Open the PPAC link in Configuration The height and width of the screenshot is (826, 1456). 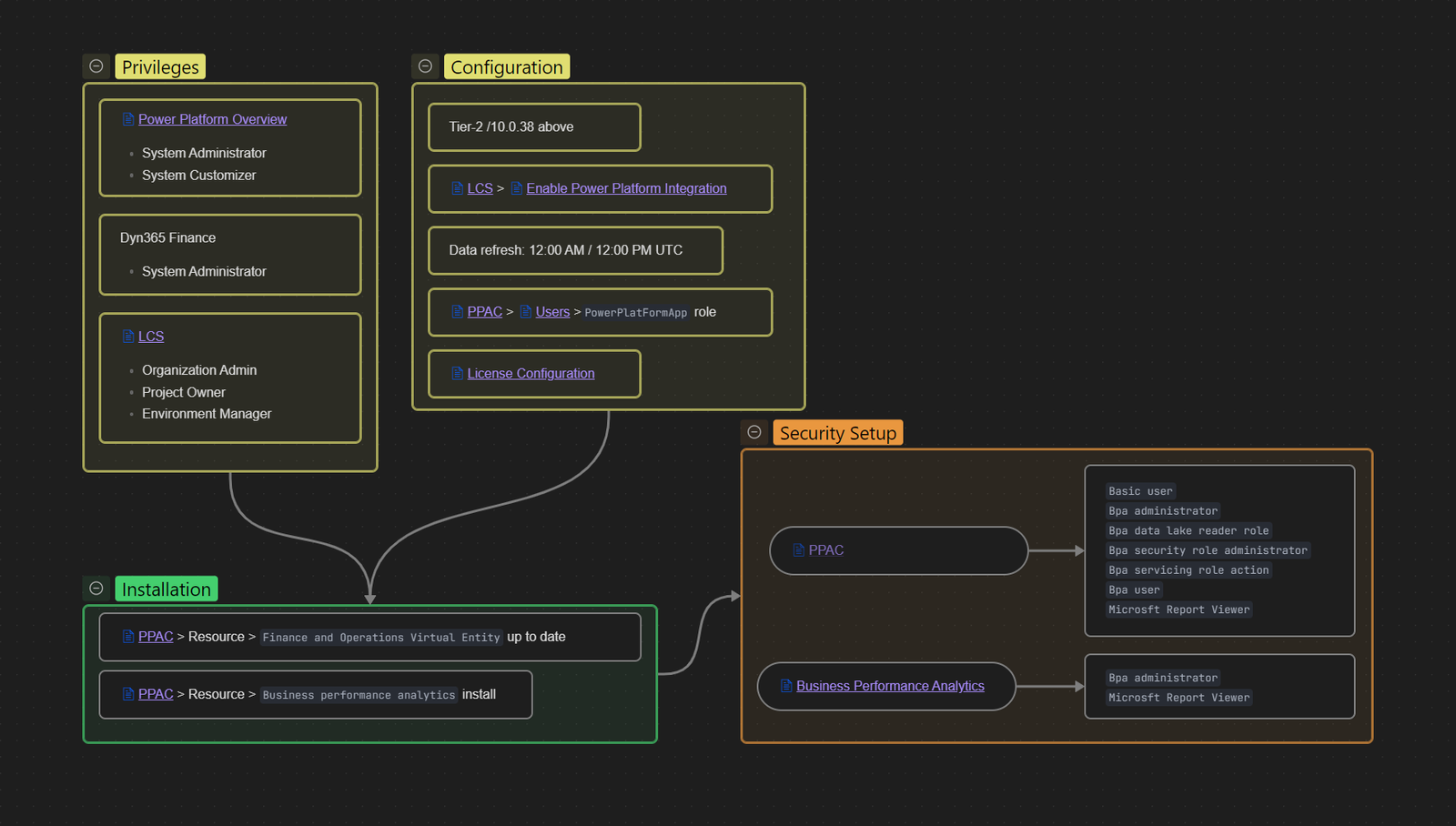point(485,312)
